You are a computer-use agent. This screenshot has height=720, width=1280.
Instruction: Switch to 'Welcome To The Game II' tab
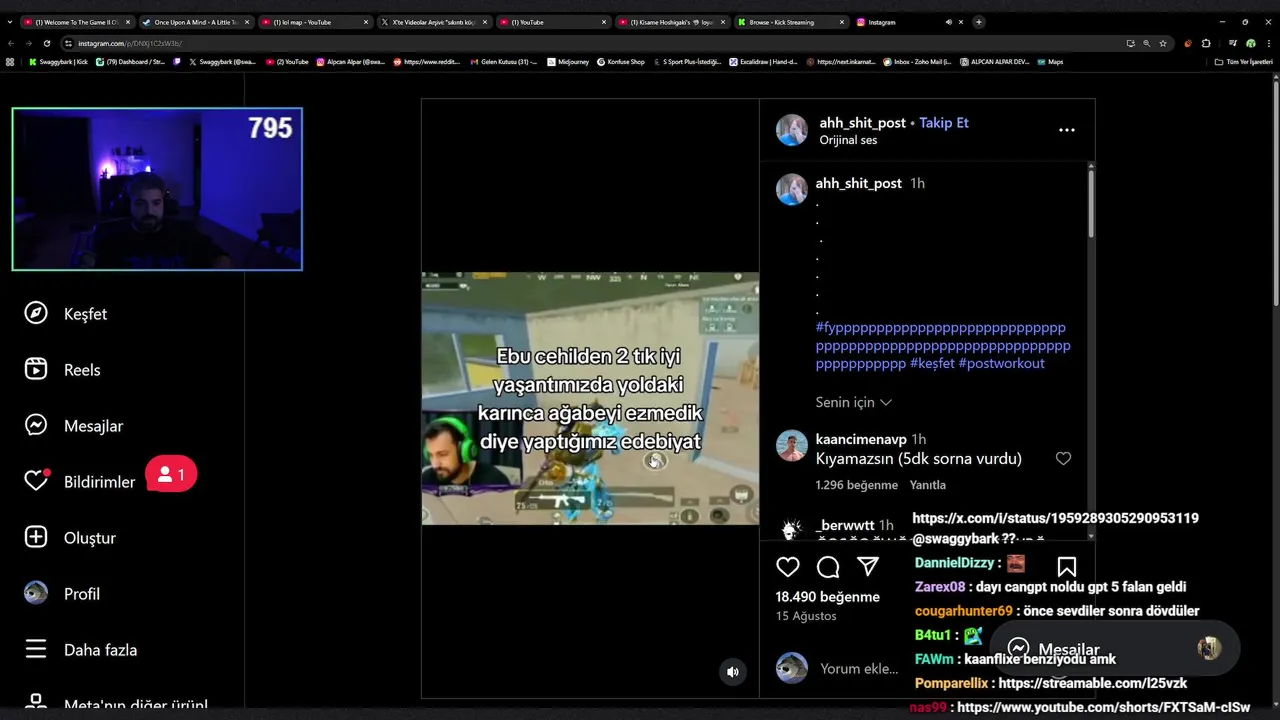76,22
